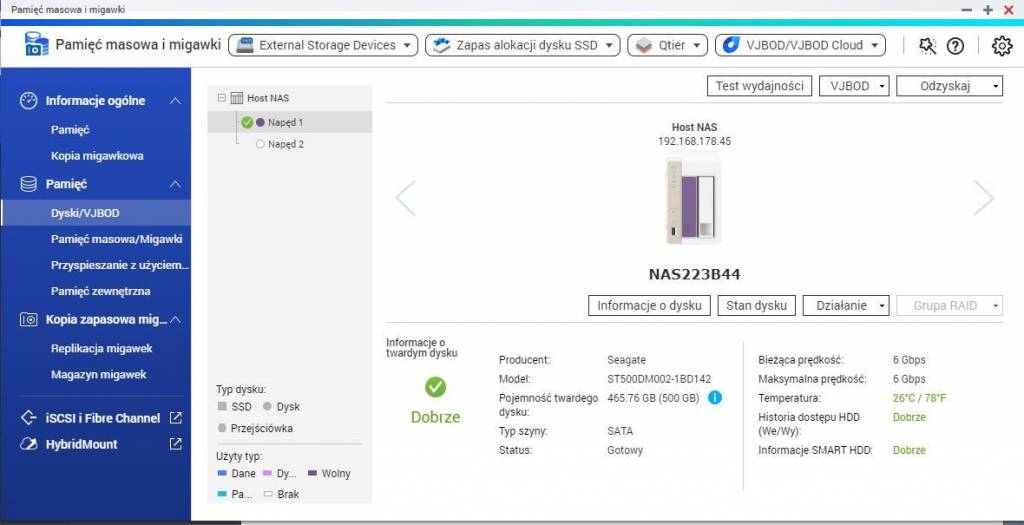Click the Host NAS enclosure icon in tree
Image resolution: width=1024 pixels, height=525 pixels.
(236, 98)
